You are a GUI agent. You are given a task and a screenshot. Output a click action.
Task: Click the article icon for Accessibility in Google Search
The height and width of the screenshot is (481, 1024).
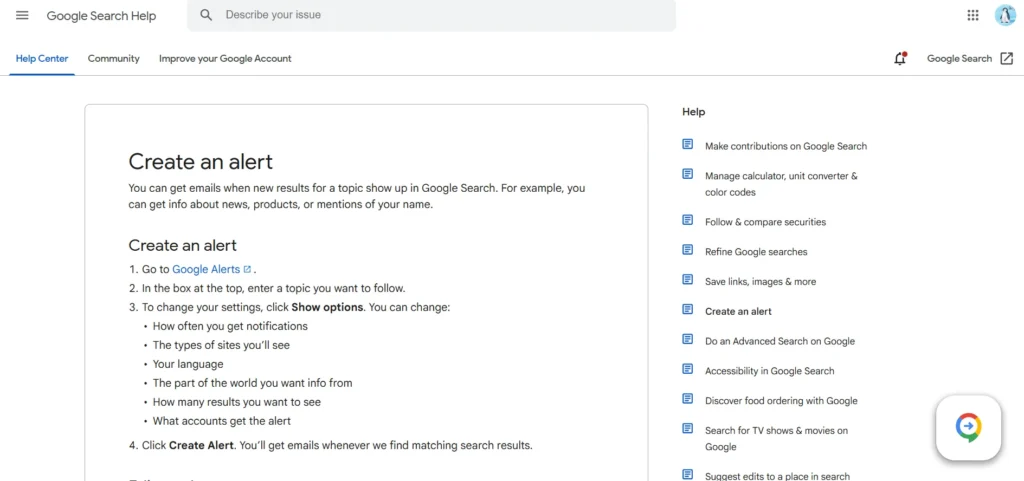[x=688, y=369]
